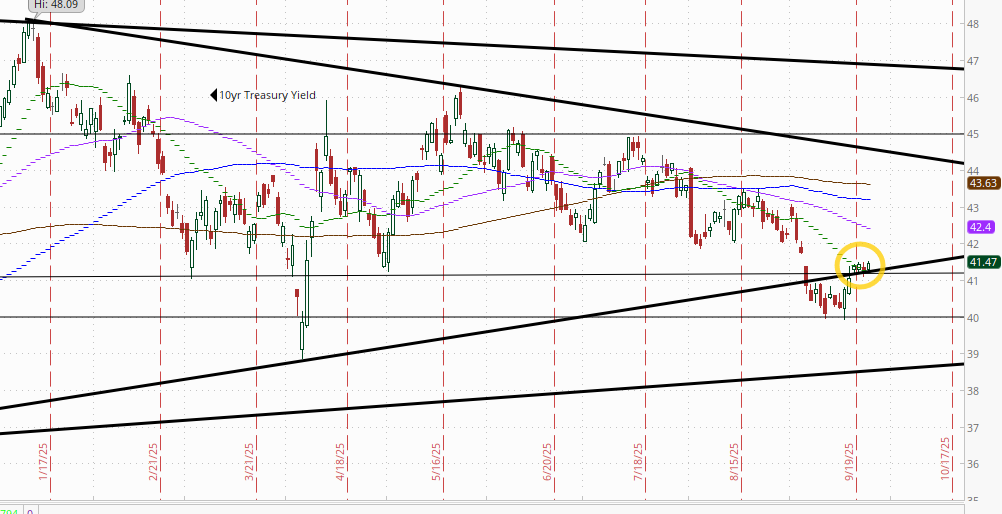Click the 2/21/25 date label

(x=155, y=462)
